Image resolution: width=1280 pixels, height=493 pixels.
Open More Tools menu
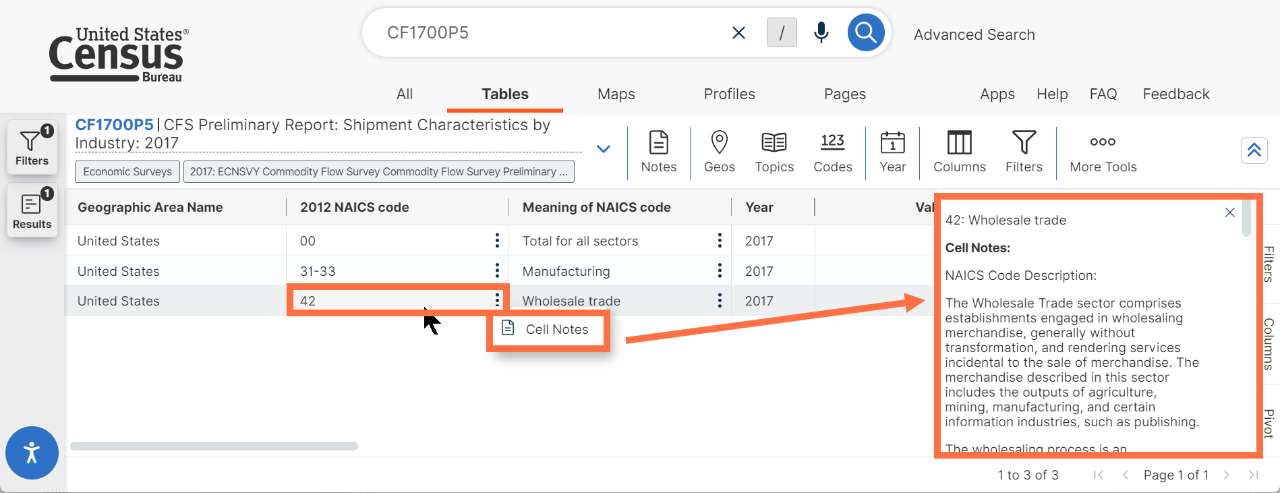(x=1103, y=151)
